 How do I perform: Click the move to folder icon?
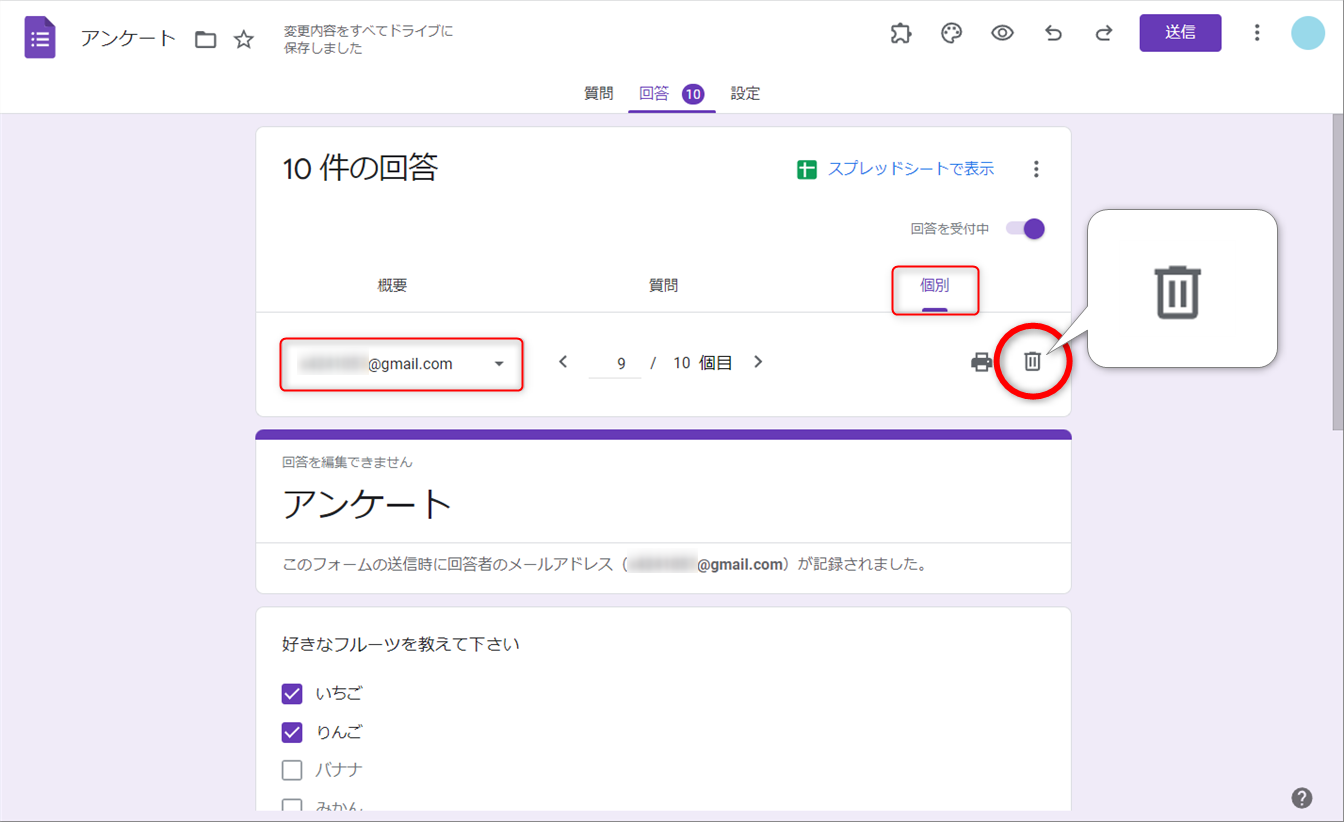point(206,40)
